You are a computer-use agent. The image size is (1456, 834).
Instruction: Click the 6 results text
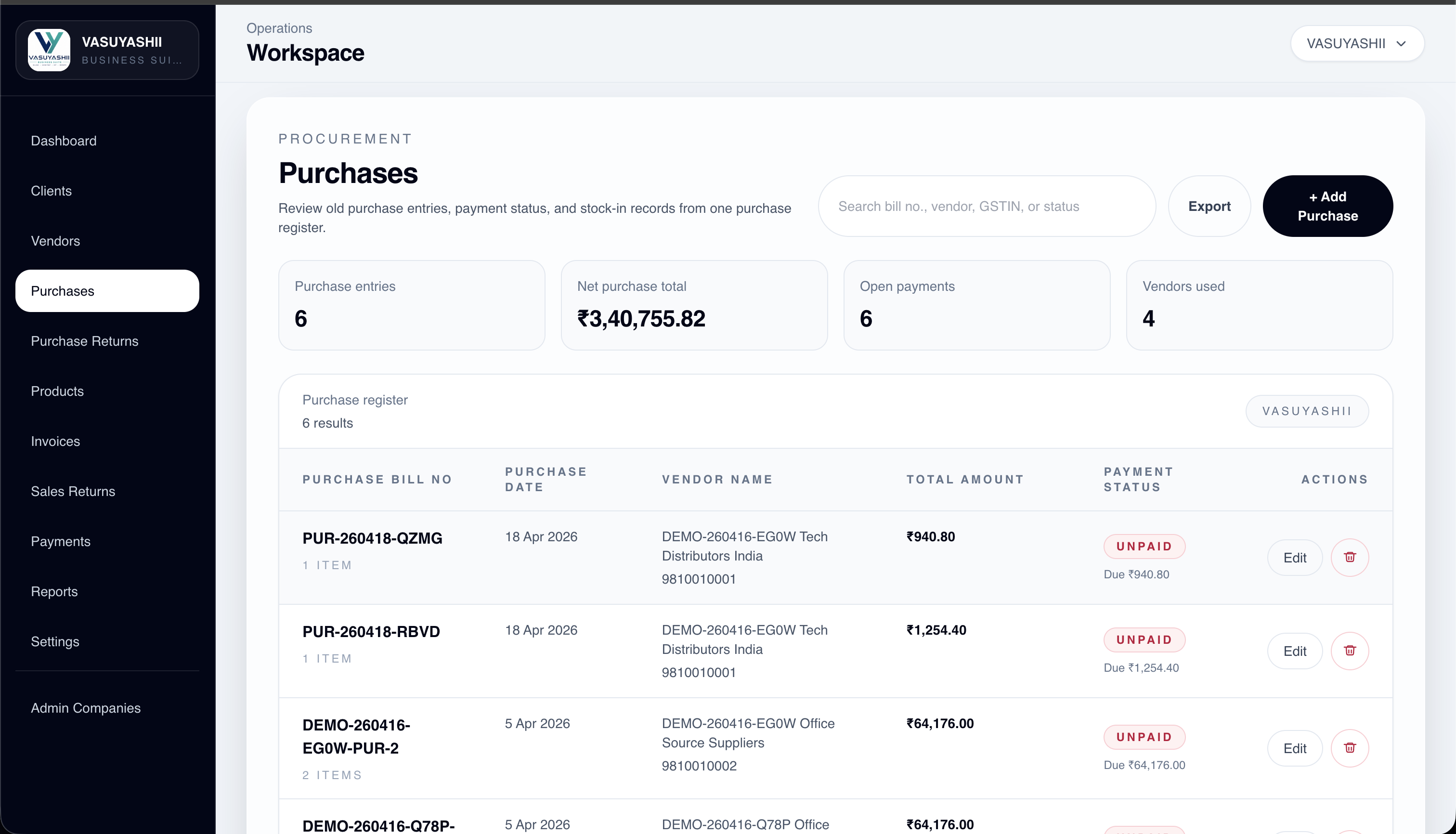[x=327, y=423]
